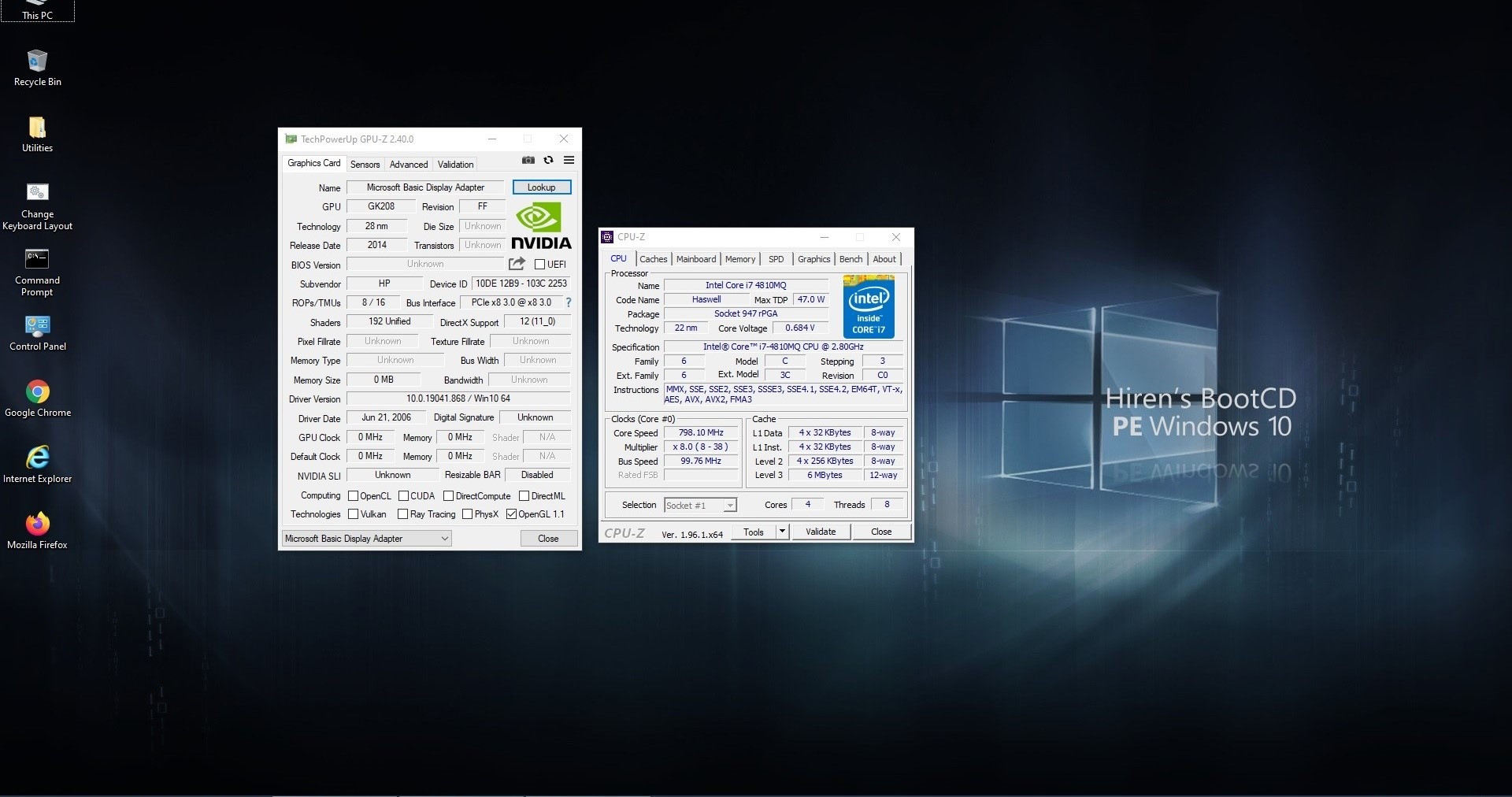This screenshot has height=797, width=1512.
Task: Launch the Mozilla Firefox desktop icon
Action: click(x=37, y=532)
